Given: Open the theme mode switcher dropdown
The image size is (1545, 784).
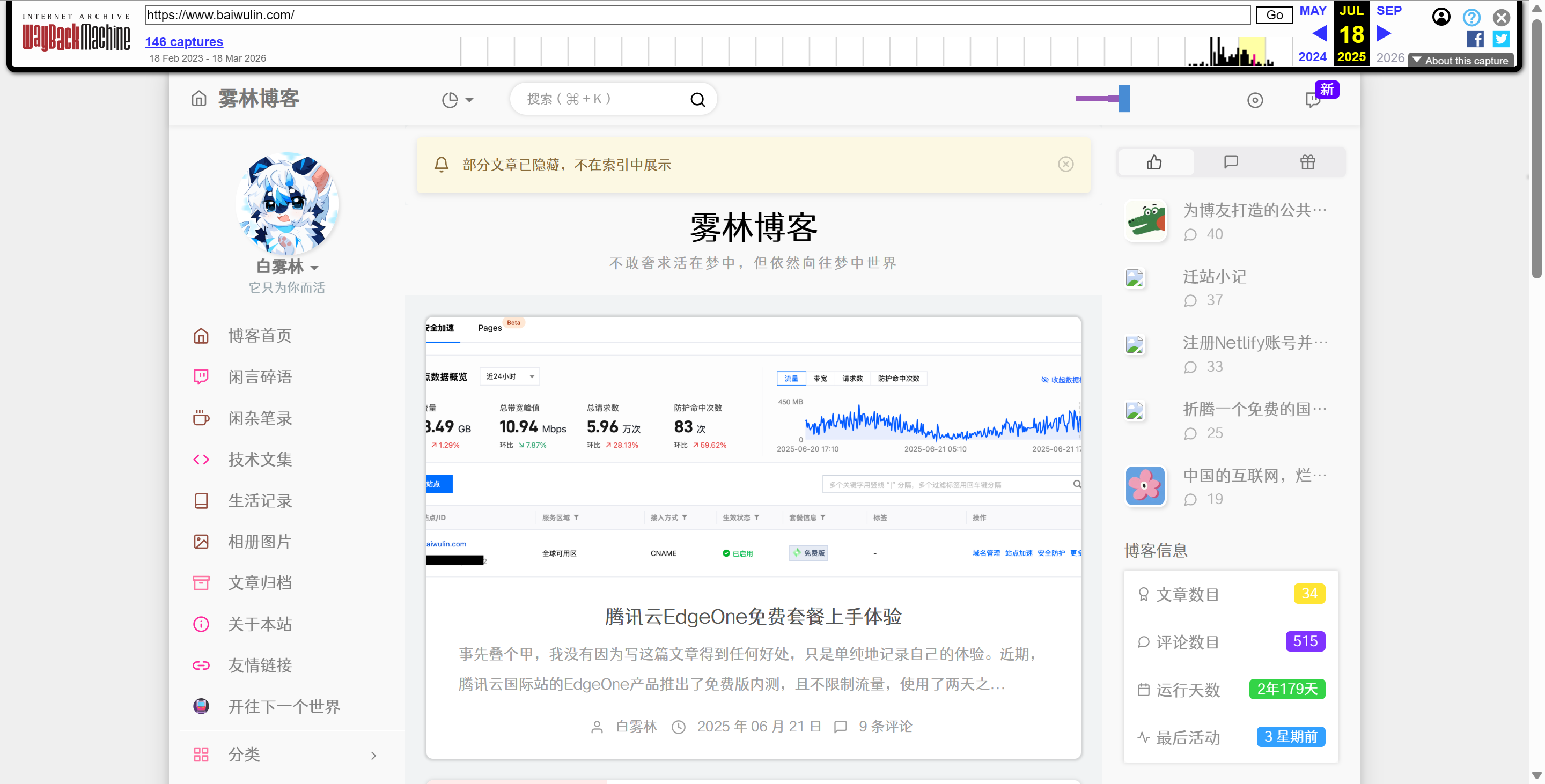Looking at the screenshot, I should click(458, 100).
